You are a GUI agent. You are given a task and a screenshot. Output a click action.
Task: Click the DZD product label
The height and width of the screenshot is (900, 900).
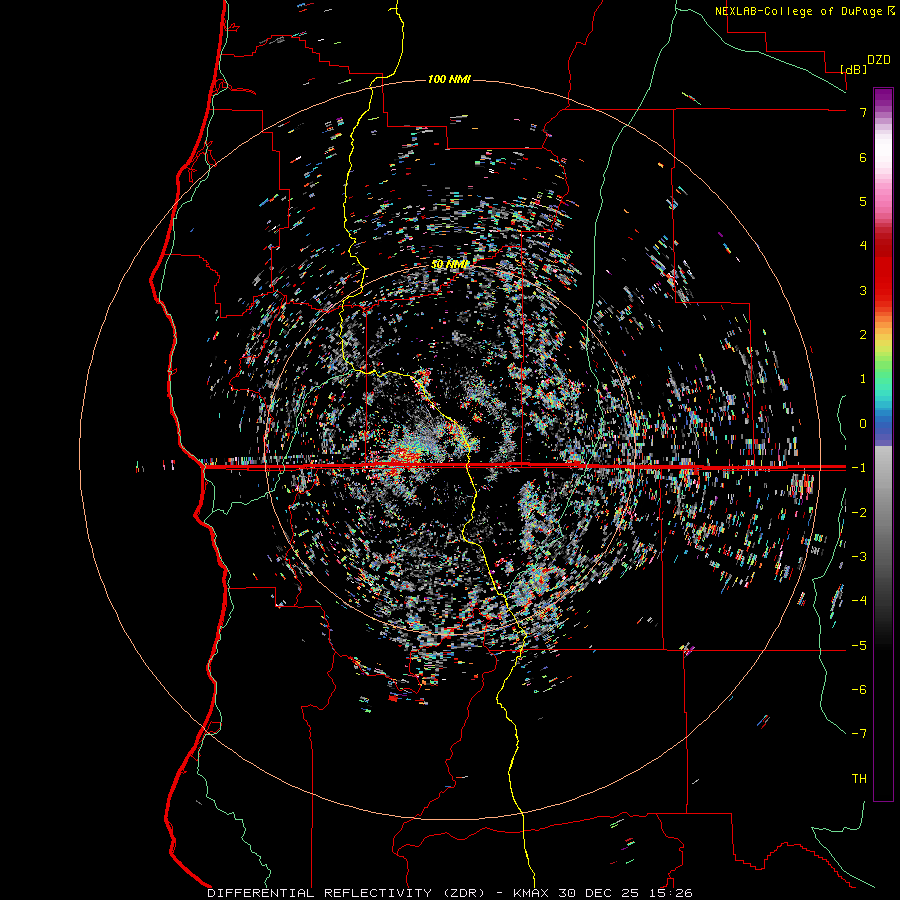click(879, 60)
